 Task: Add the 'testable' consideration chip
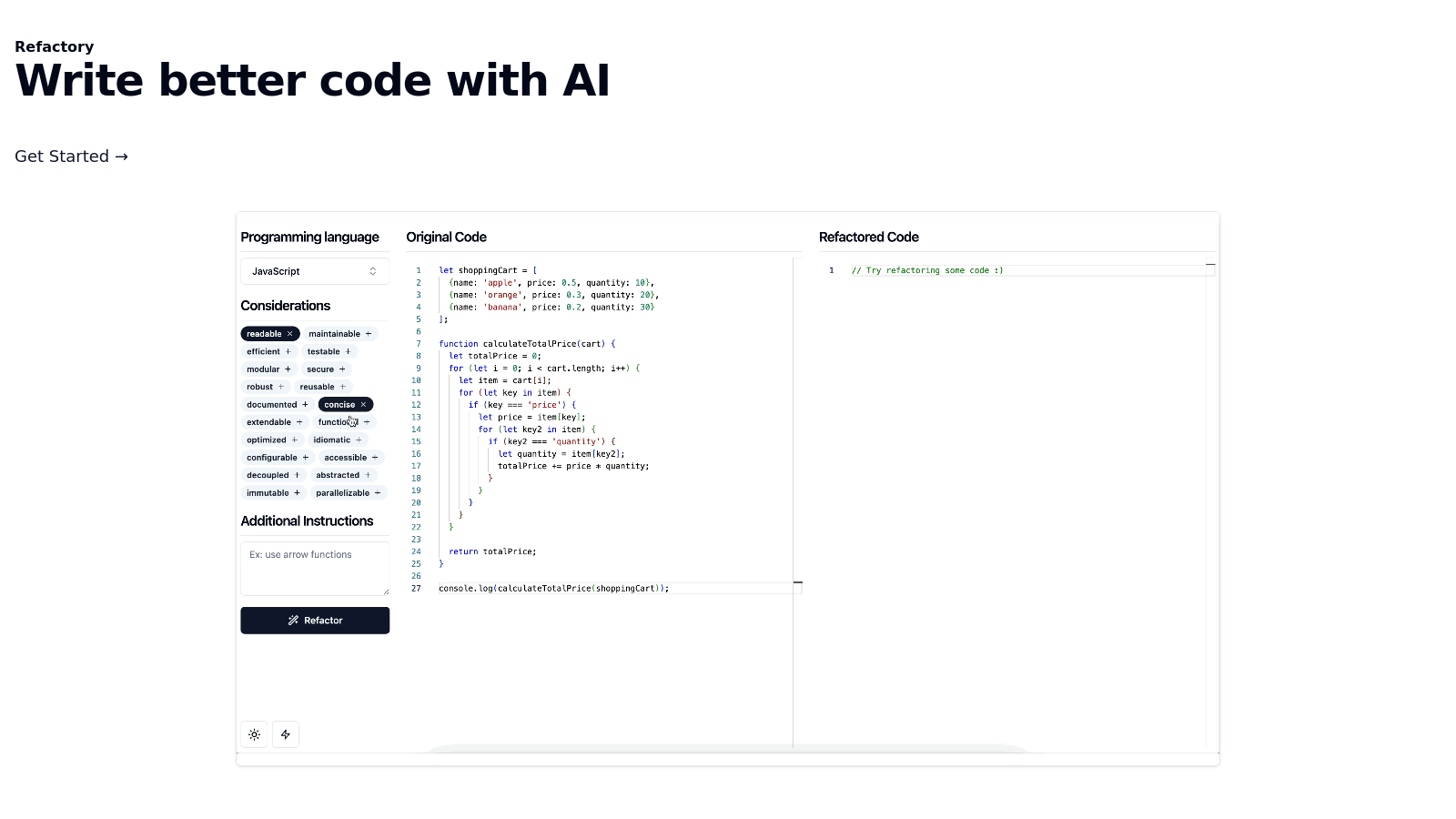click(329, 351)
